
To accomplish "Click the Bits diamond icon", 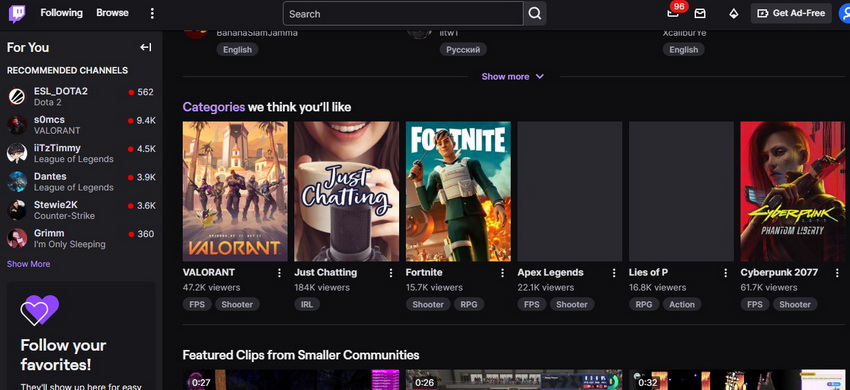I will [733, 14].
